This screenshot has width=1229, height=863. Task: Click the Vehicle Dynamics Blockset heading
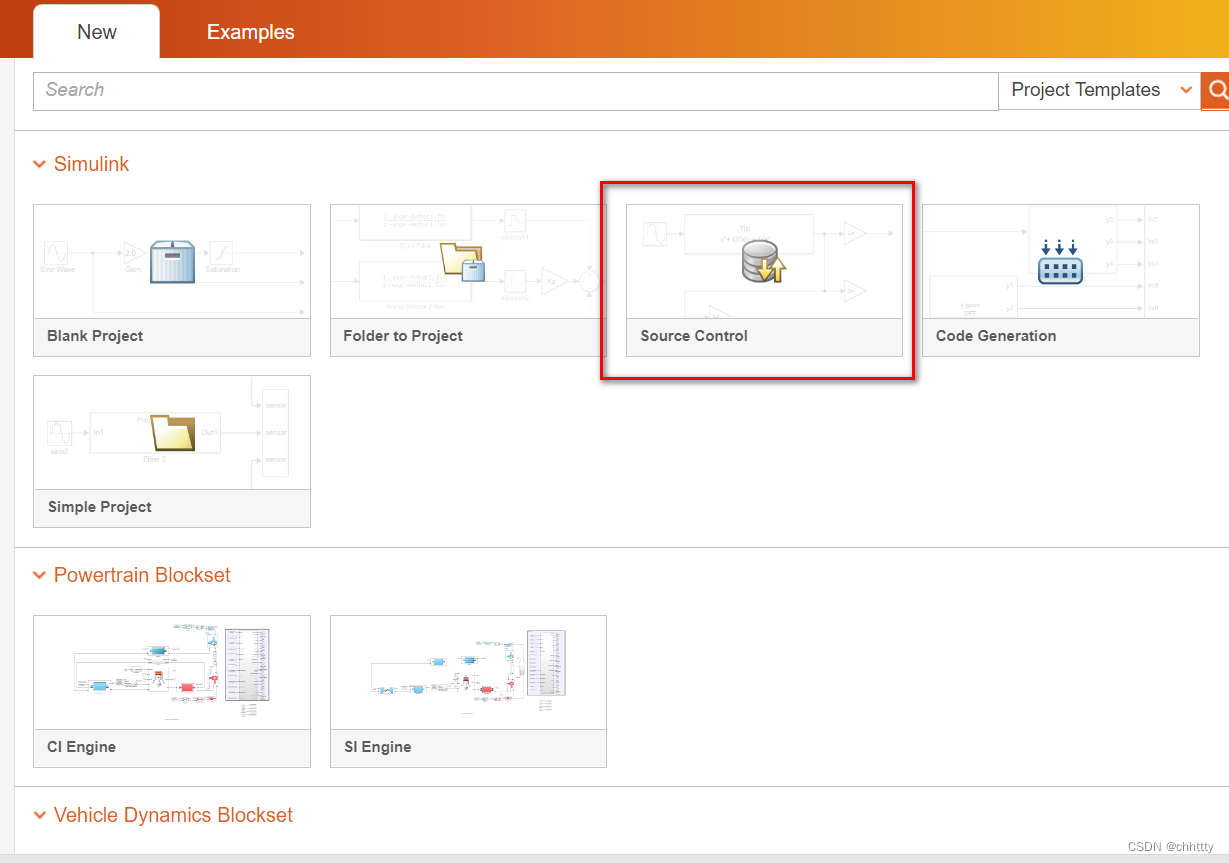(x=173, y=815)
